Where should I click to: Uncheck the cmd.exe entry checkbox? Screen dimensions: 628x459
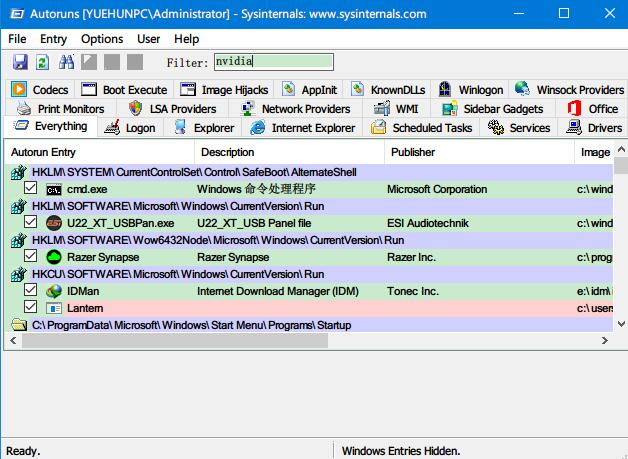30,188
